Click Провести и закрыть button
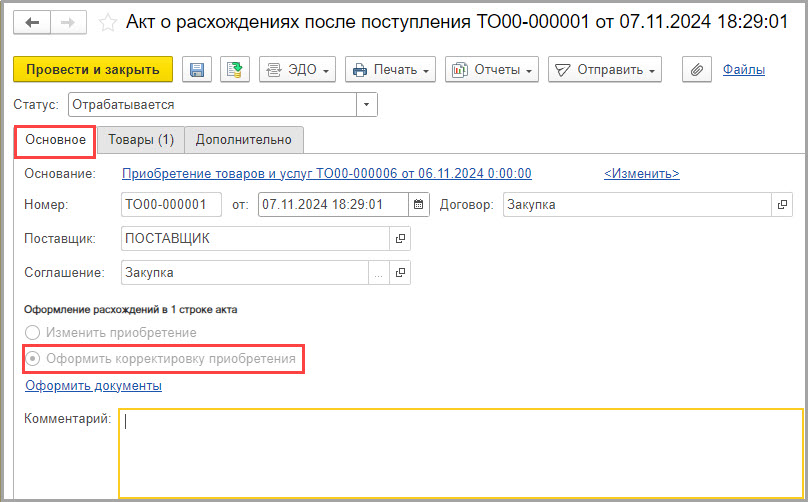Image resolution: width=808 pixels, height=502 pixels. coord(93,70)
